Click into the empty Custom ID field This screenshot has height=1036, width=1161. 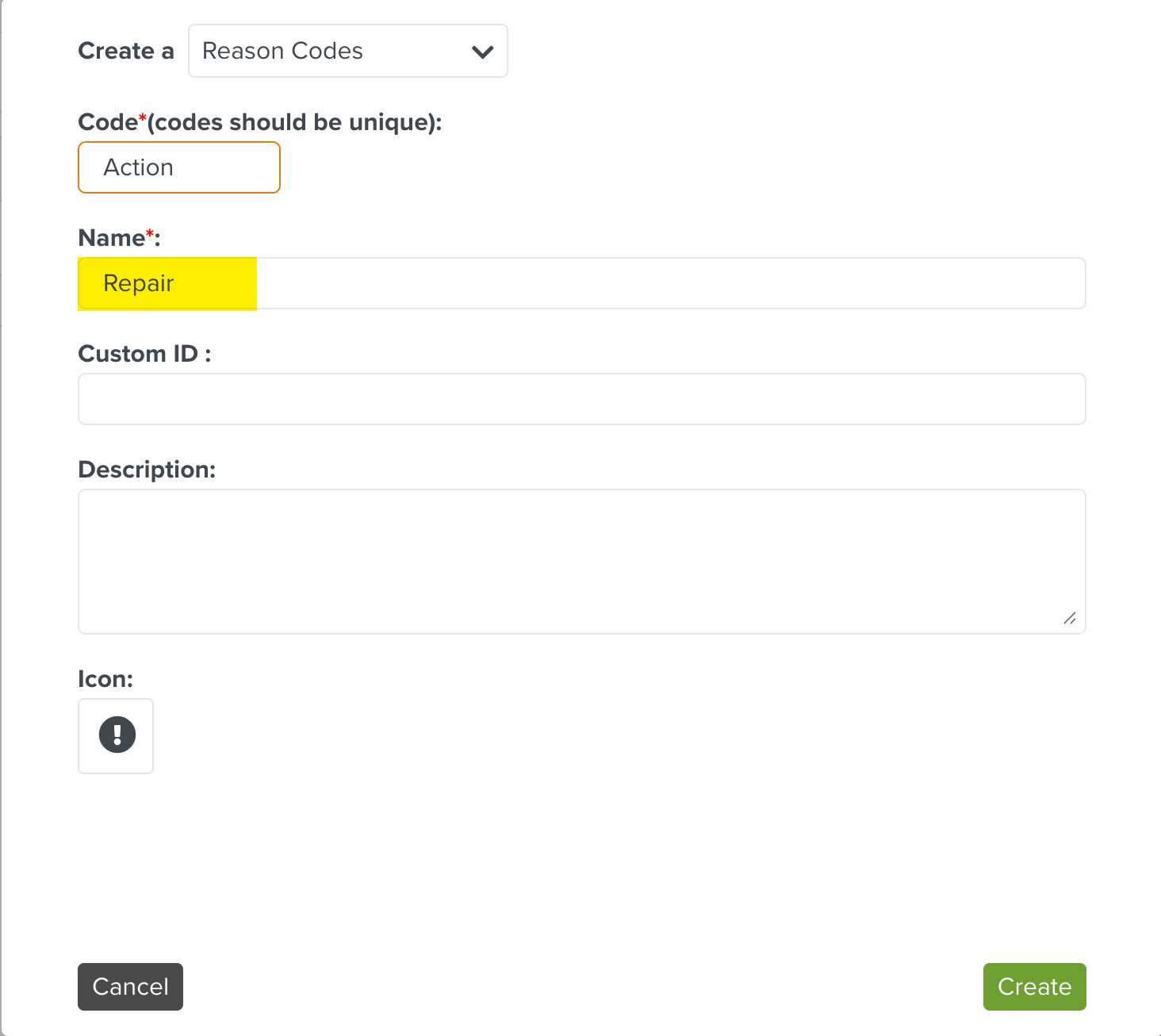(581, 399)
